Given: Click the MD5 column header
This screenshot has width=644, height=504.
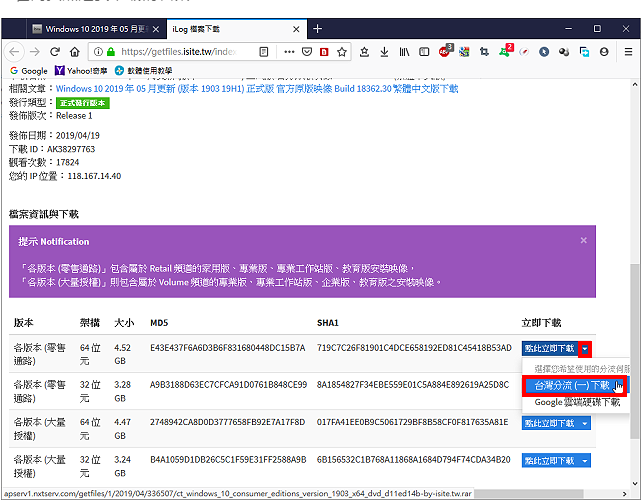Looking at the screenshot, I should [x=159, y=323].
